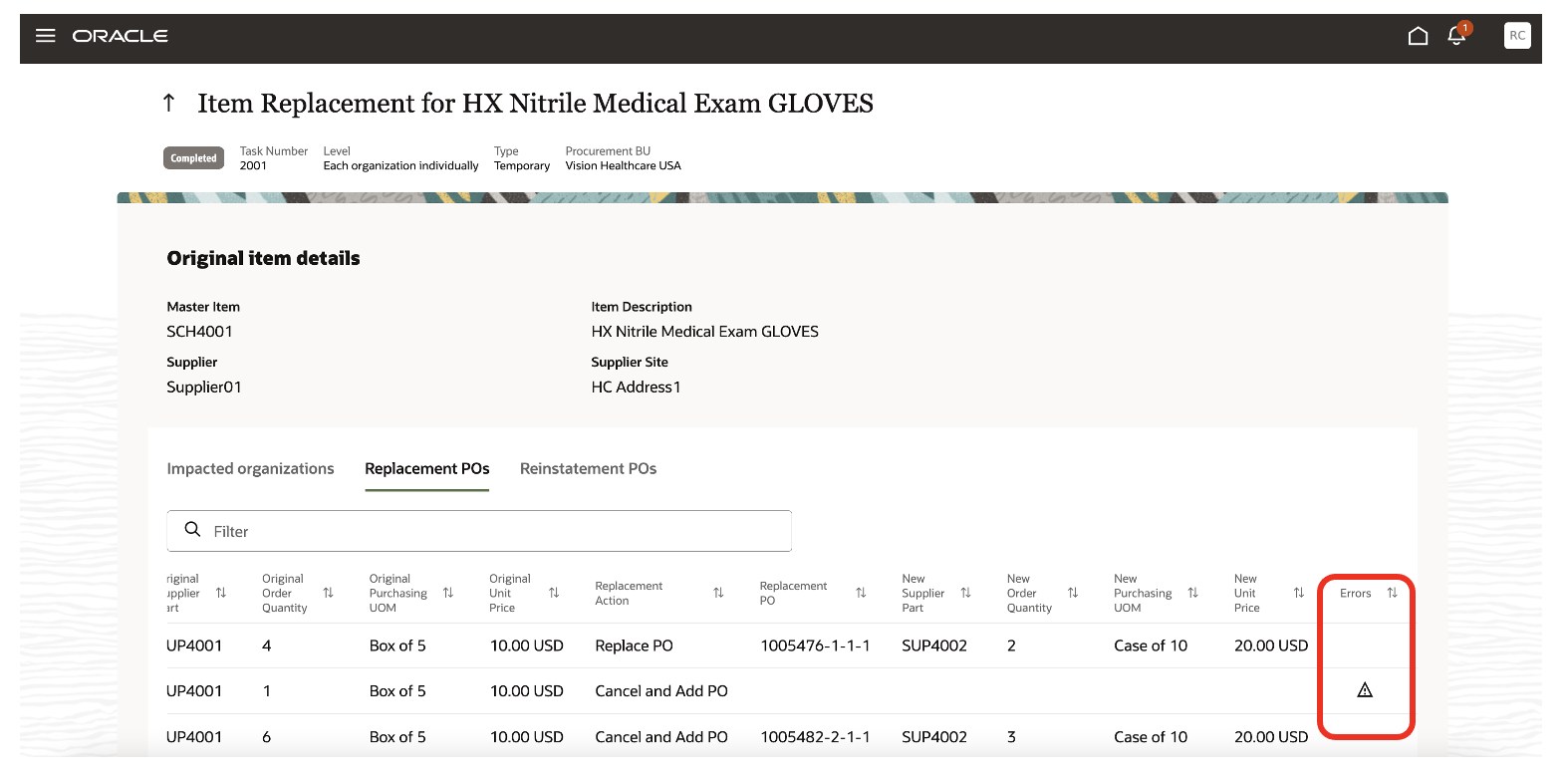Screen dimensions: 1568x775
Task: Click the warning icon in Errors column
Action: tap(1365, 690)
